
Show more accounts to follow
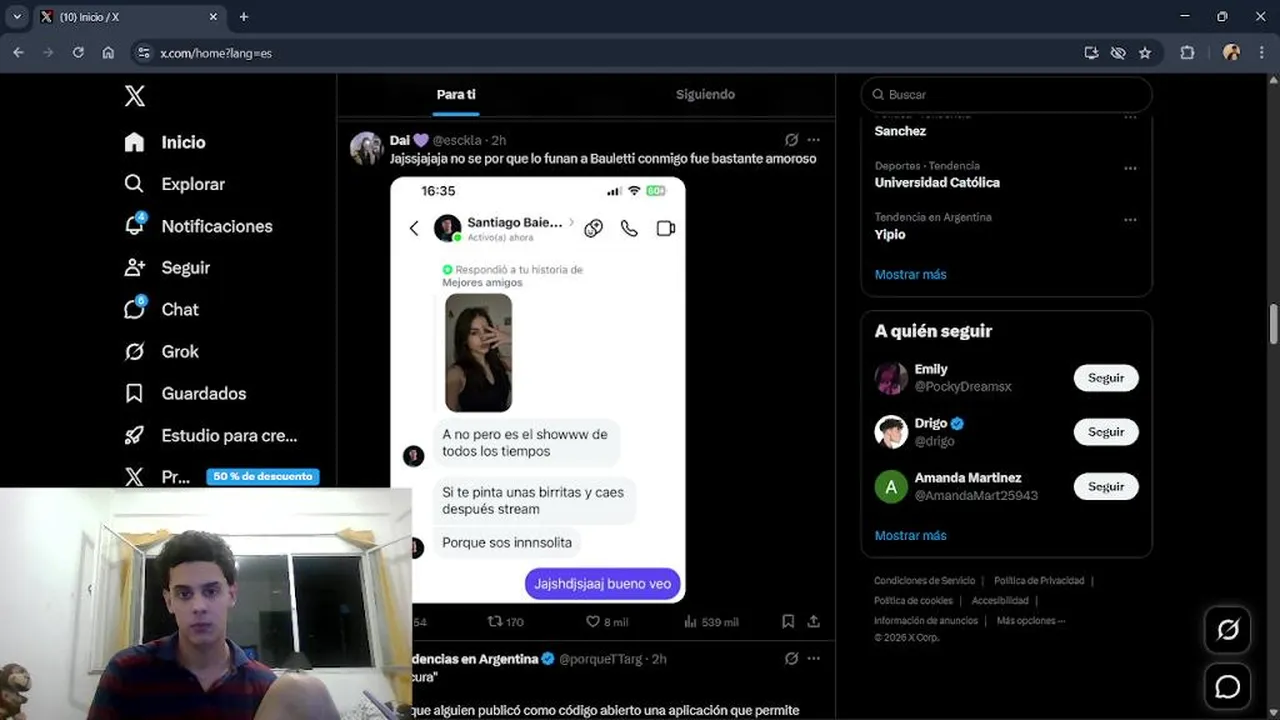point(910,535)
